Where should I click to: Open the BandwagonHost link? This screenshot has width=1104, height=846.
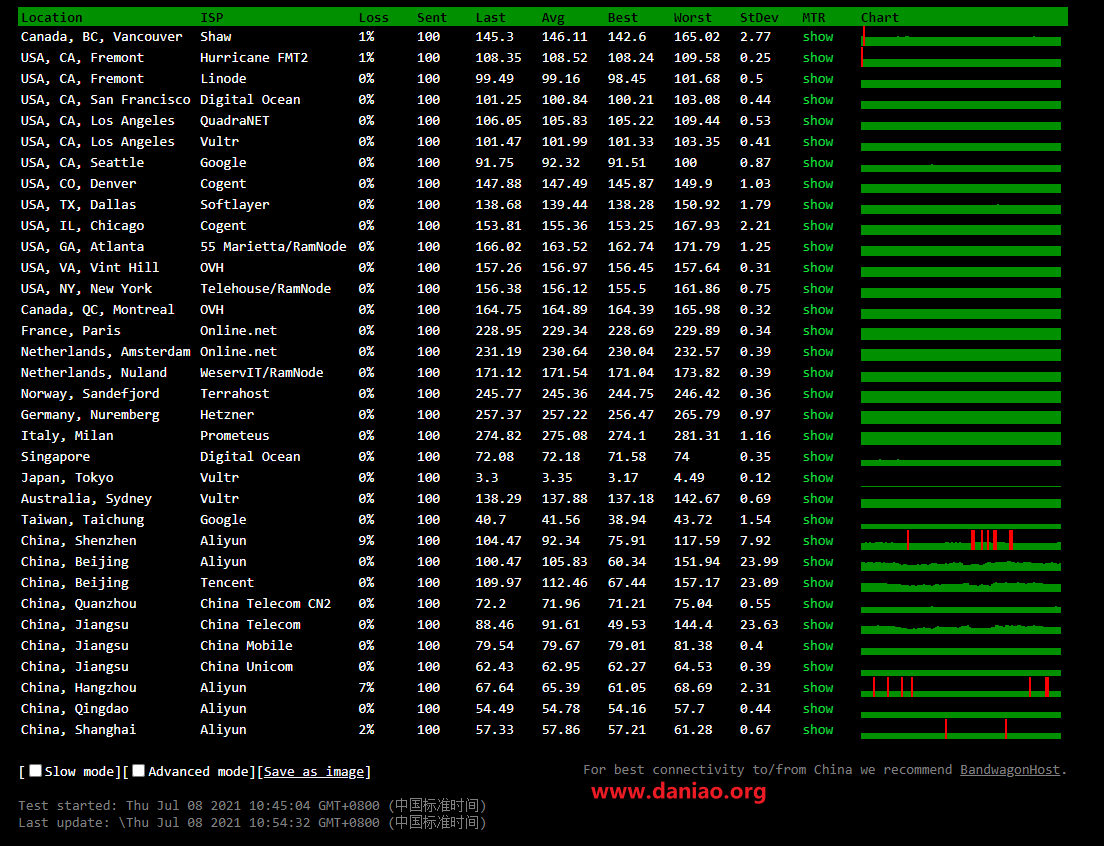point(1010,769)
